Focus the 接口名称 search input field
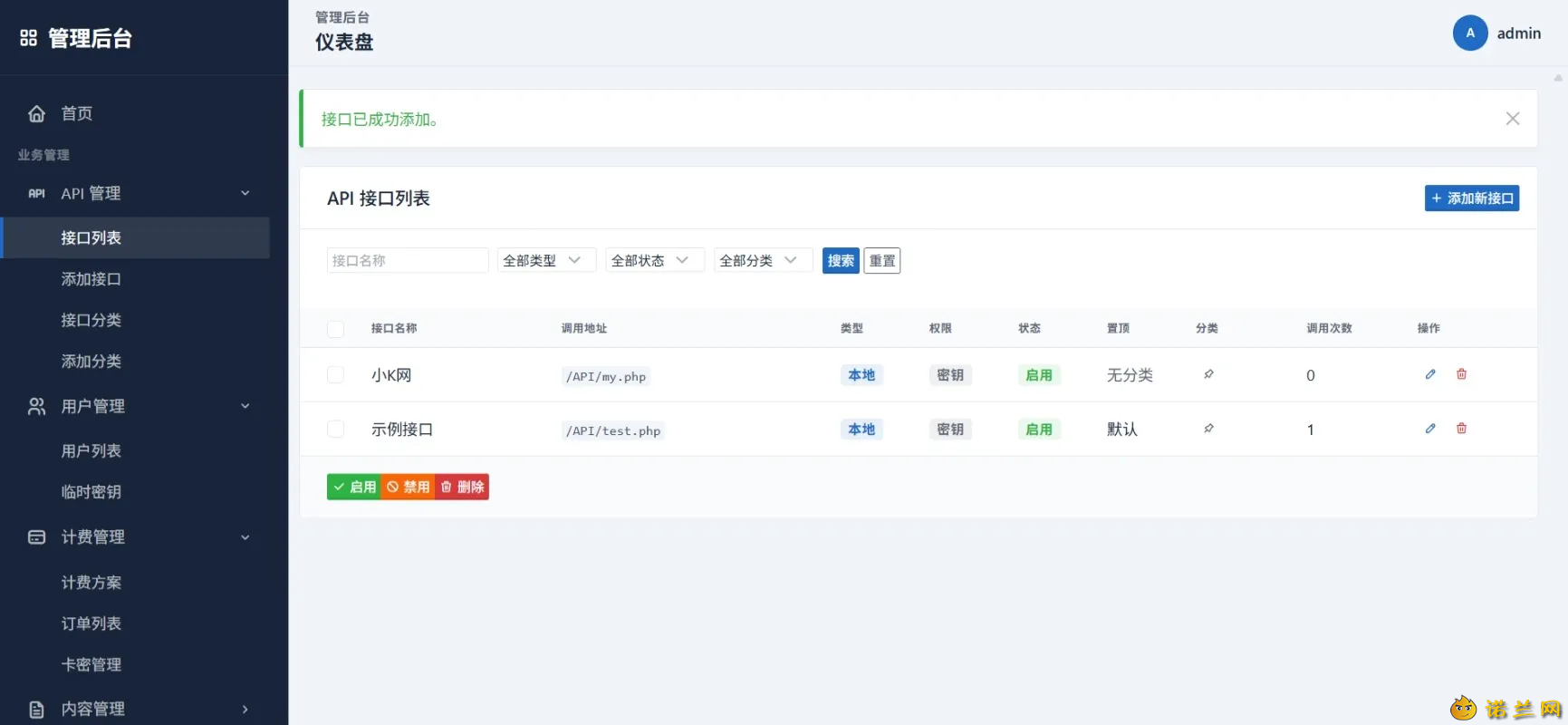This screenshot has height=725, width=1568. pos(408,261)
